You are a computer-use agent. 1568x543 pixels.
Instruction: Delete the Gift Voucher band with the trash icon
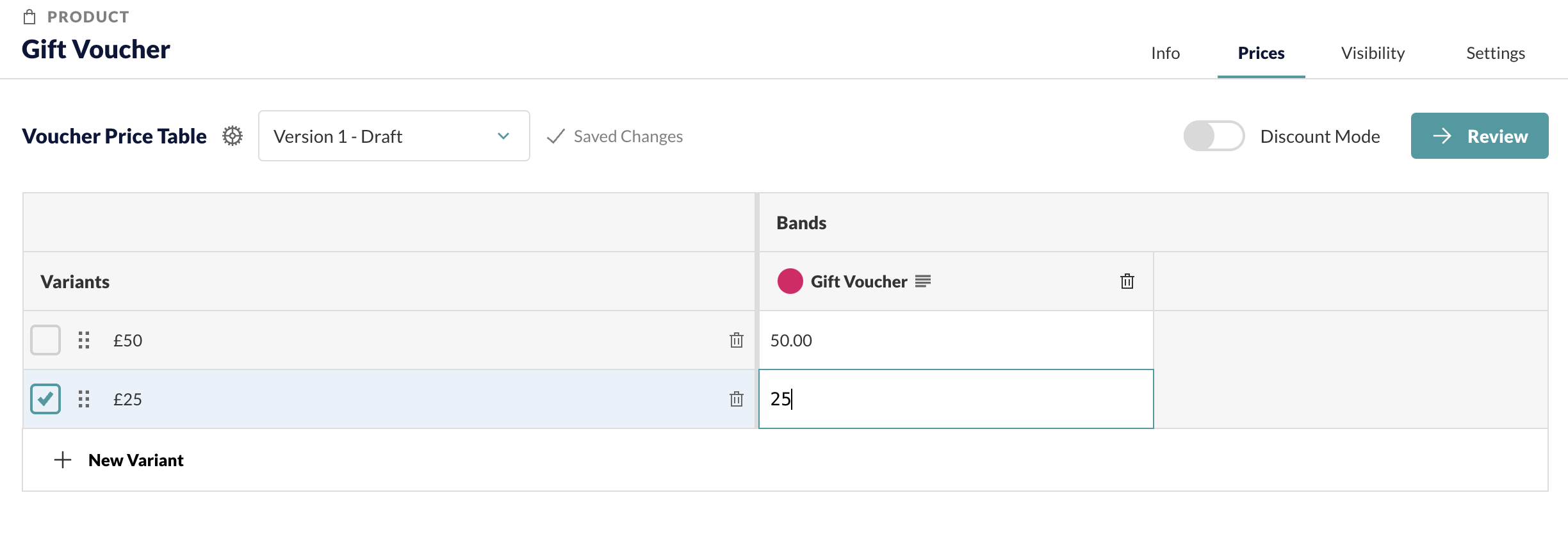1127,281
